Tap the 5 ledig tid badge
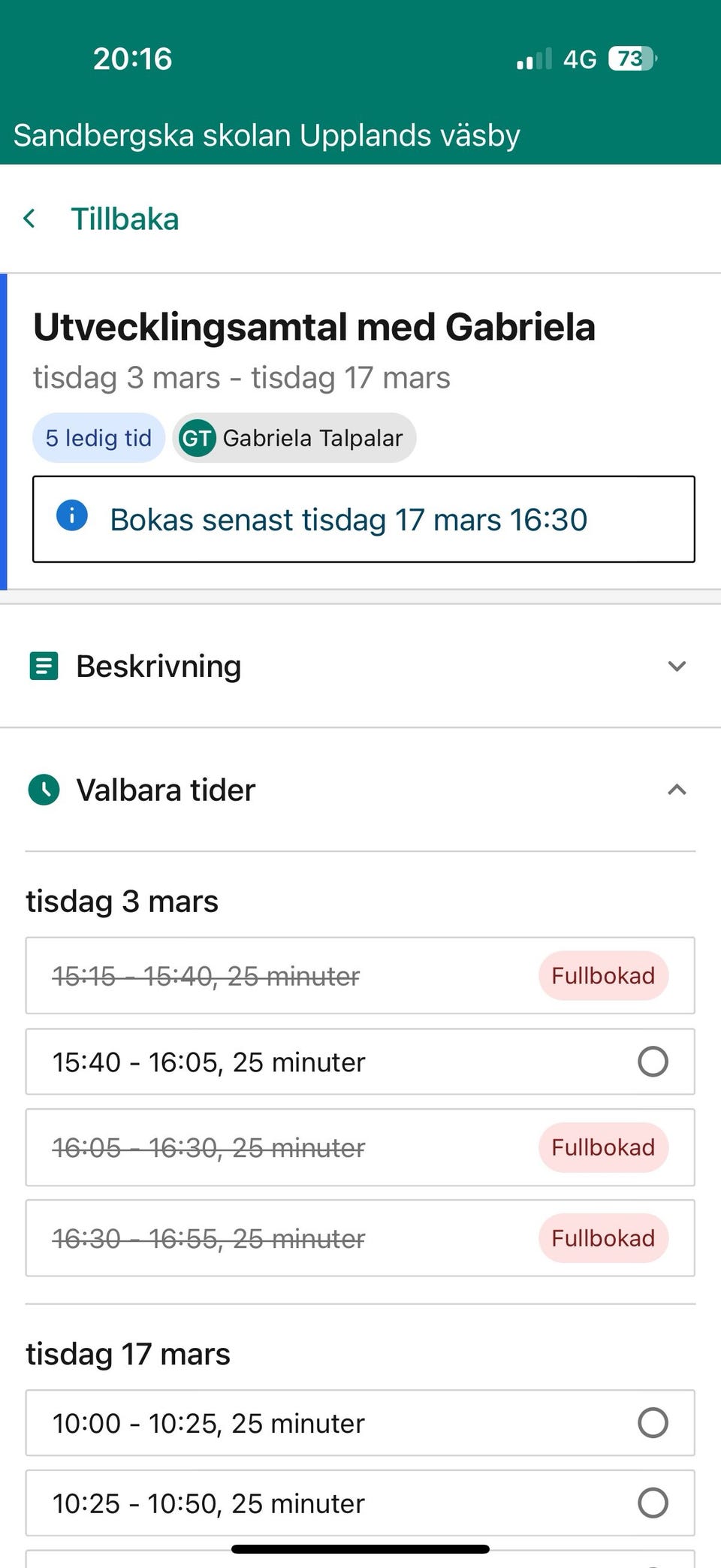The width and height of the screenshot is (721, 1568). tap(98, 438)
